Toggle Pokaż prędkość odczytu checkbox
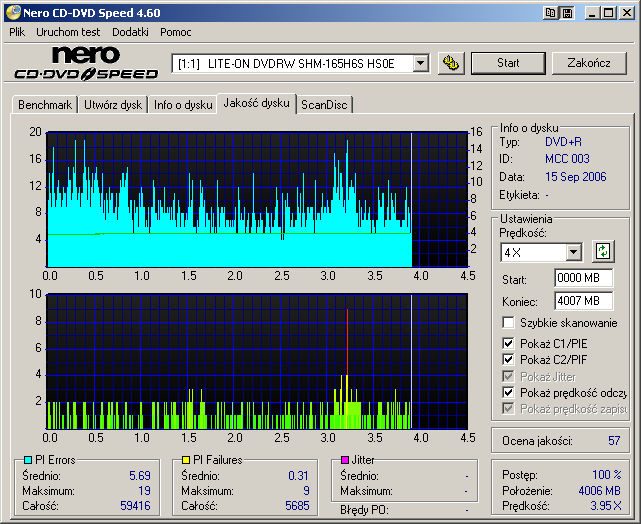This screenshot has height=524, width=641. [x=508, y=392]
